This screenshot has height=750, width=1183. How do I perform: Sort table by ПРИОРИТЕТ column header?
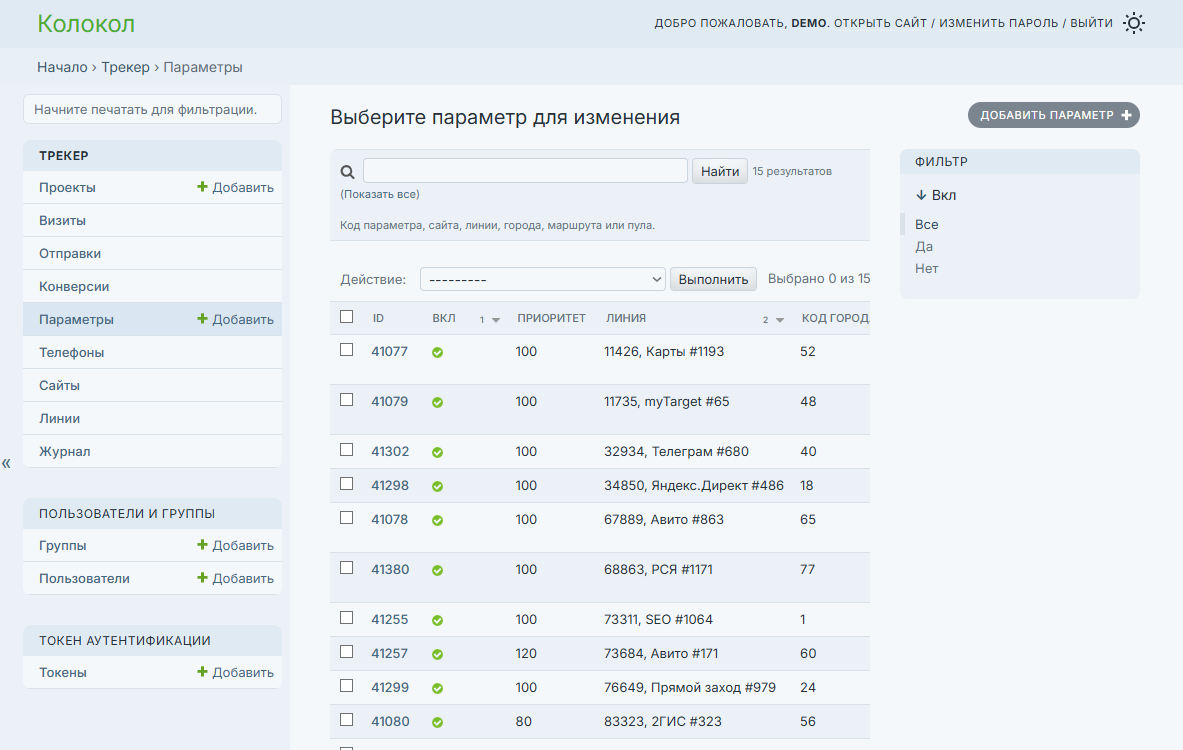click(551, 318)
